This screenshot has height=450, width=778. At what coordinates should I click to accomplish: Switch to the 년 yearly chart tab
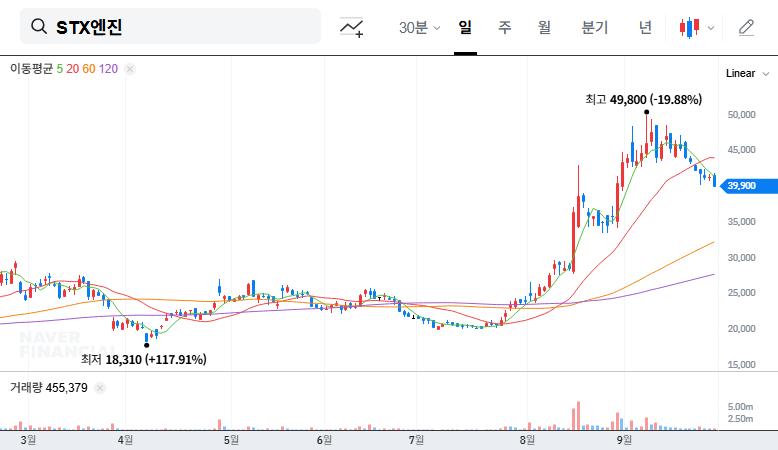(645, 27)
